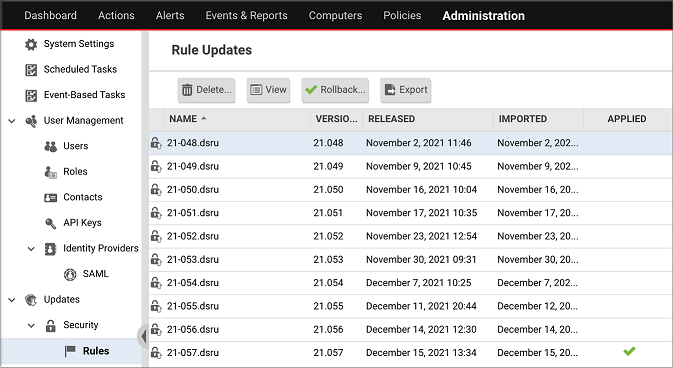
Task: Click lock icon of 21-050.dsru row
Action: [156, 189]
